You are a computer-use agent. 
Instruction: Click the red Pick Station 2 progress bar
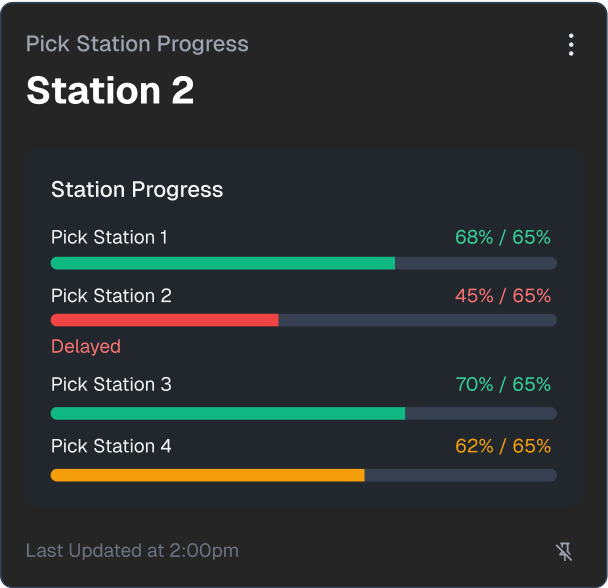[165, 321]
